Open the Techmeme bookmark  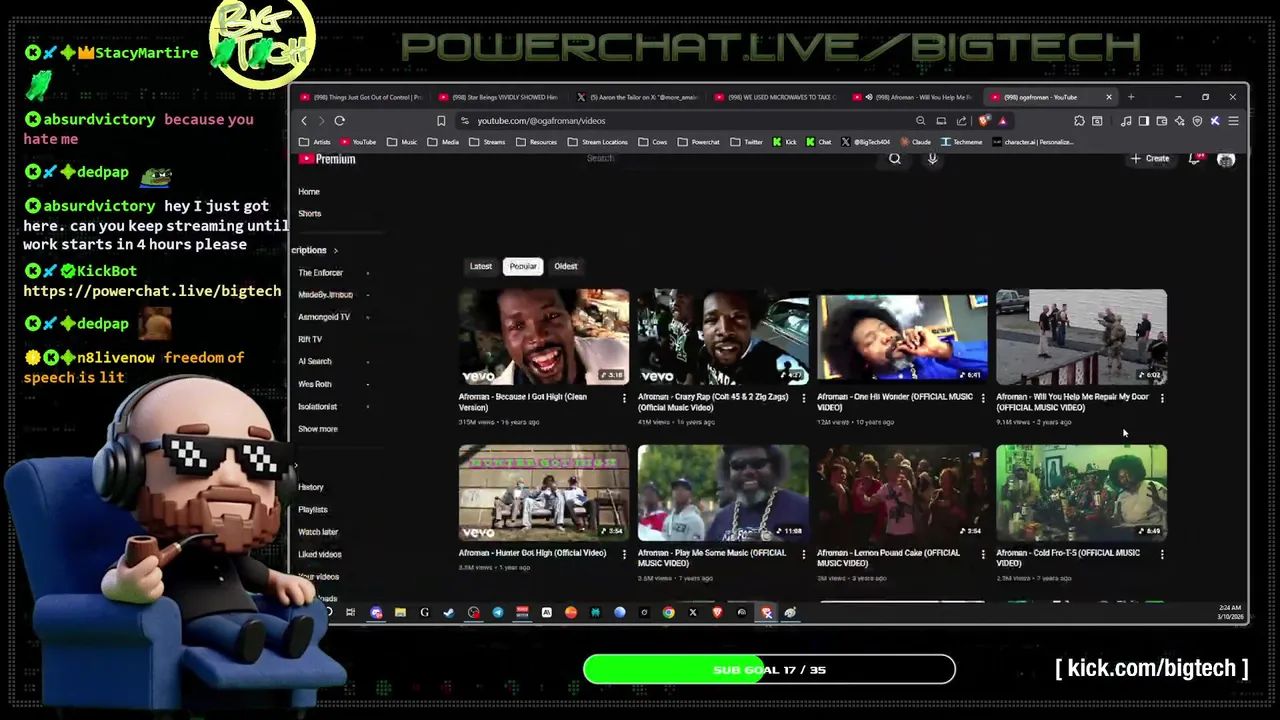pos(961,142)
